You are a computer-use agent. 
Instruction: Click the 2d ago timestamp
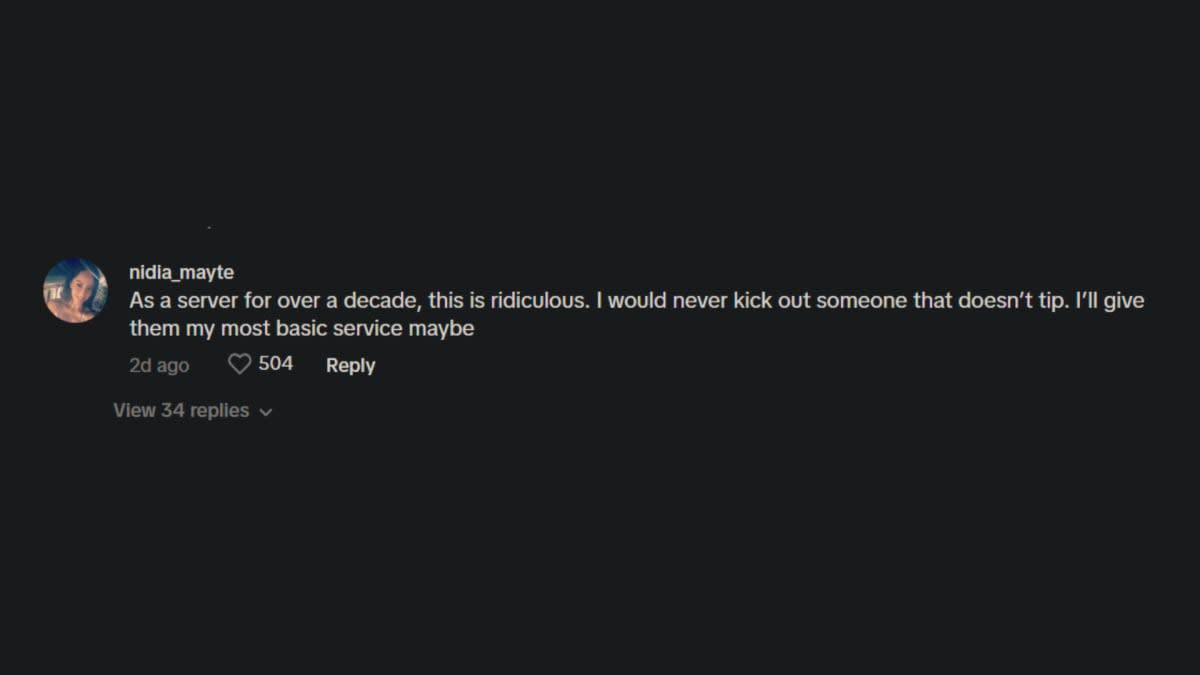(x=159, y=366)
